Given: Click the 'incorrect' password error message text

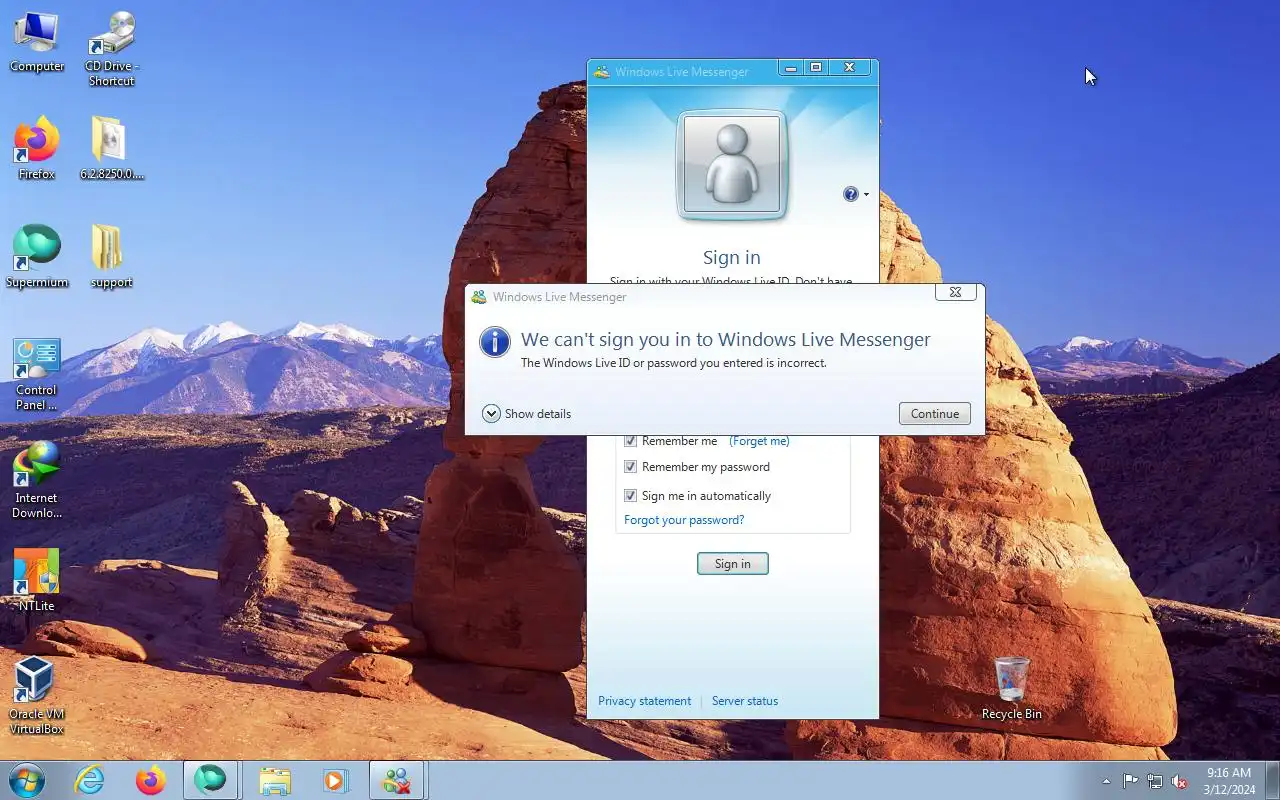Looking at the screenshot, I should (674, 363).
